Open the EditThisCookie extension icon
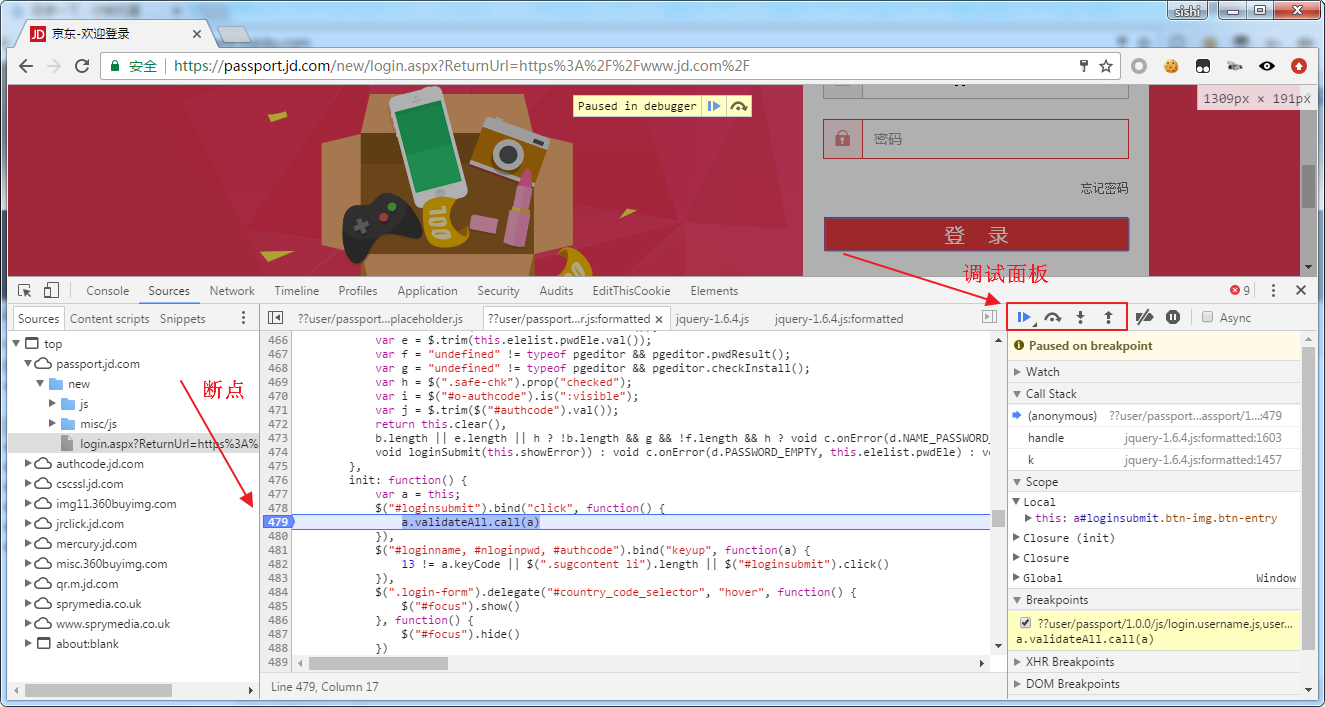This screenshot has width=1325, height=707. click(x=1171, y=66)
